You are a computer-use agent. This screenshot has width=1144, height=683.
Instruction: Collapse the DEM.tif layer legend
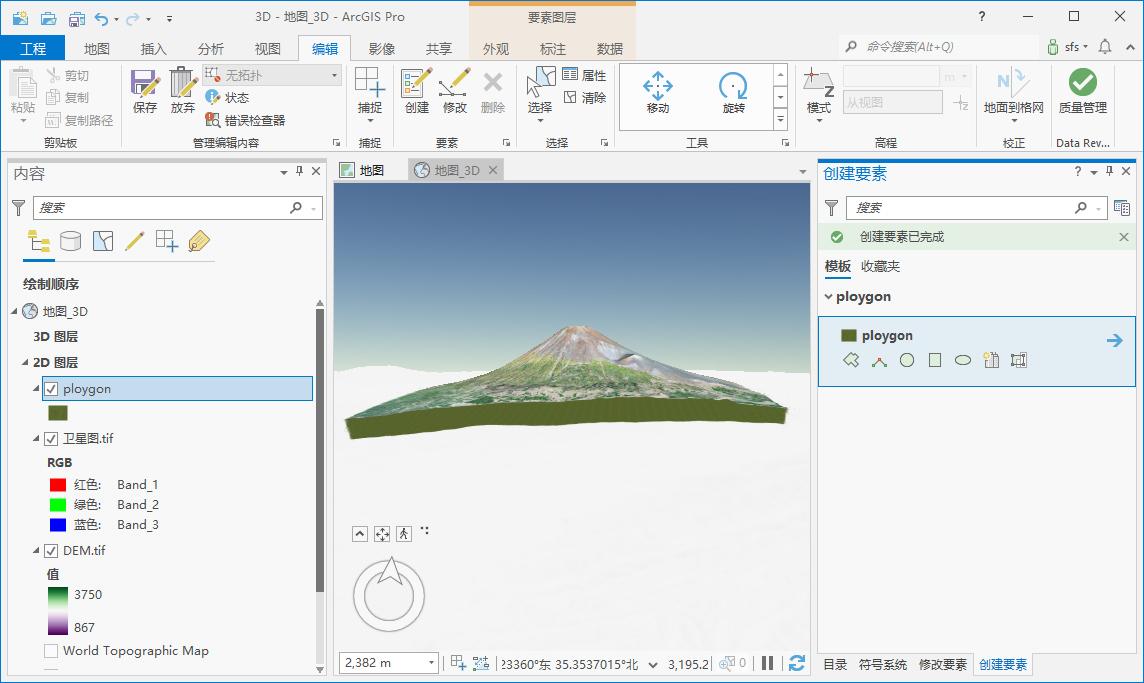36,551
